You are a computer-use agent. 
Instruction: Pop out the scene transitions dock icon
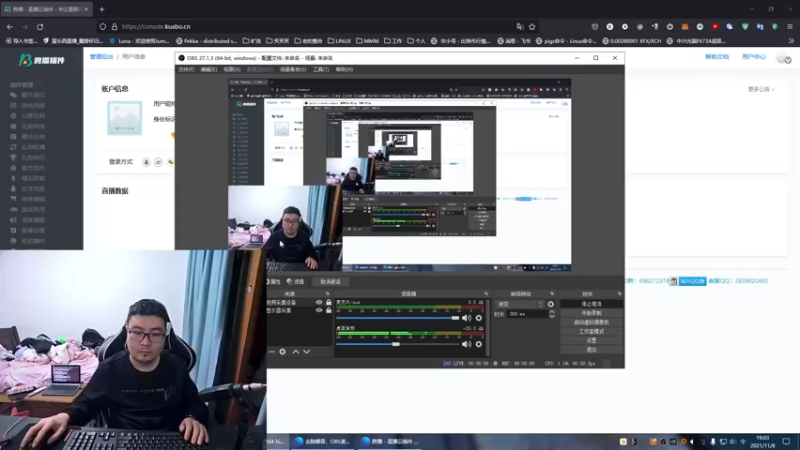pos(552,294)
